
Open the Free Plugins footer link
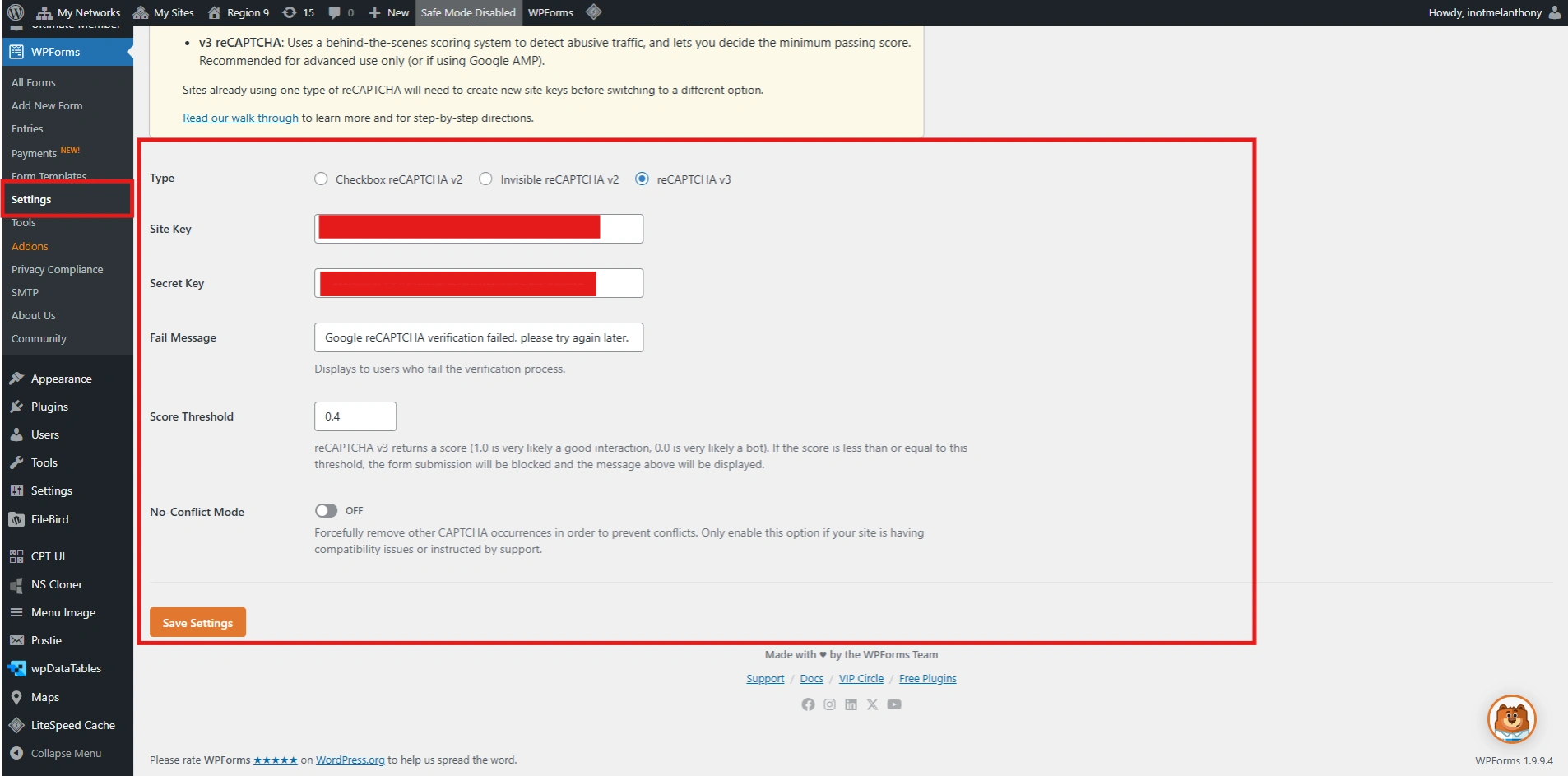point(928,678)
